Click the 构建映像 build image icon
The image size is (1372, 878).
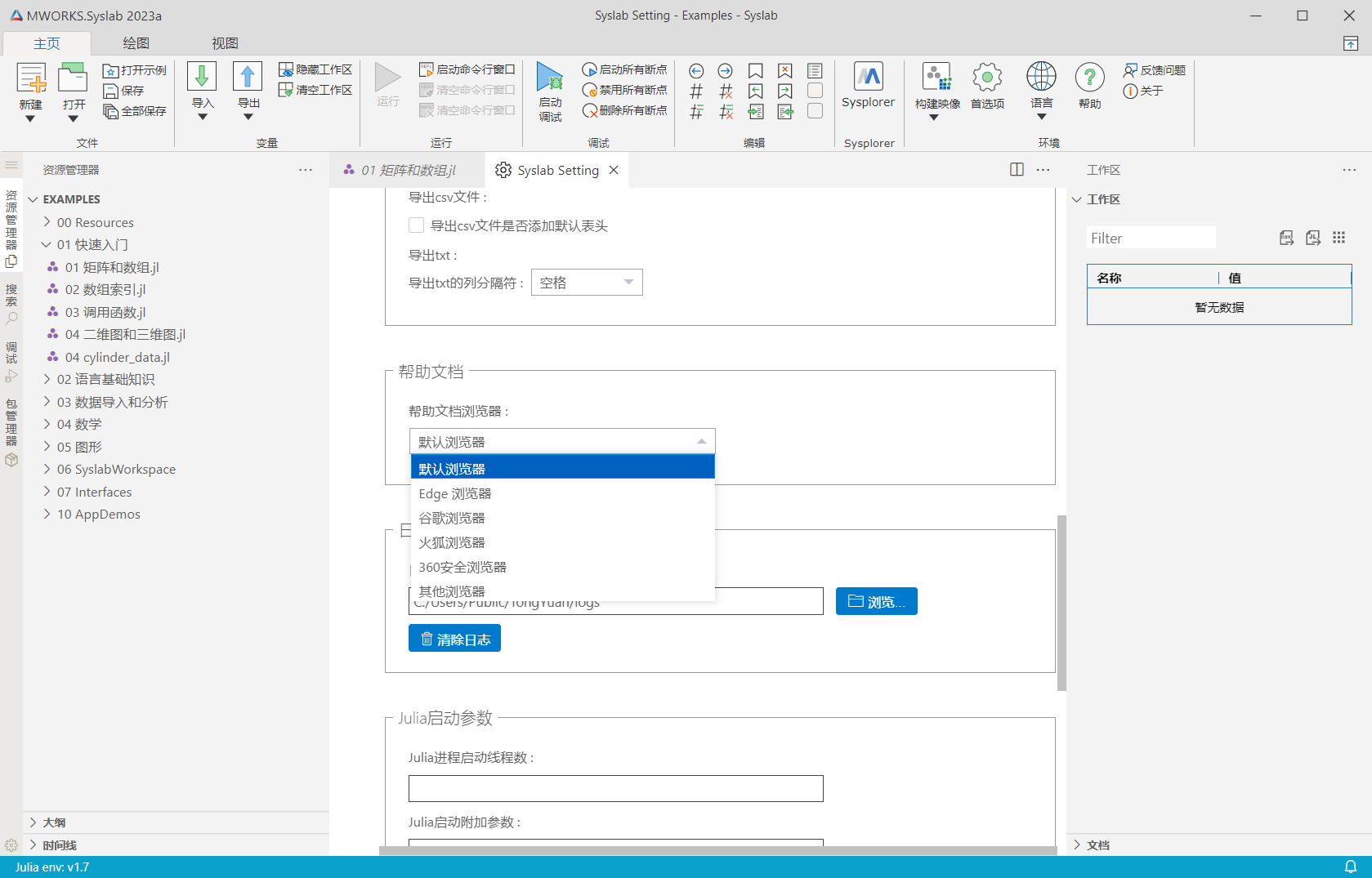[x=936, y=78]
